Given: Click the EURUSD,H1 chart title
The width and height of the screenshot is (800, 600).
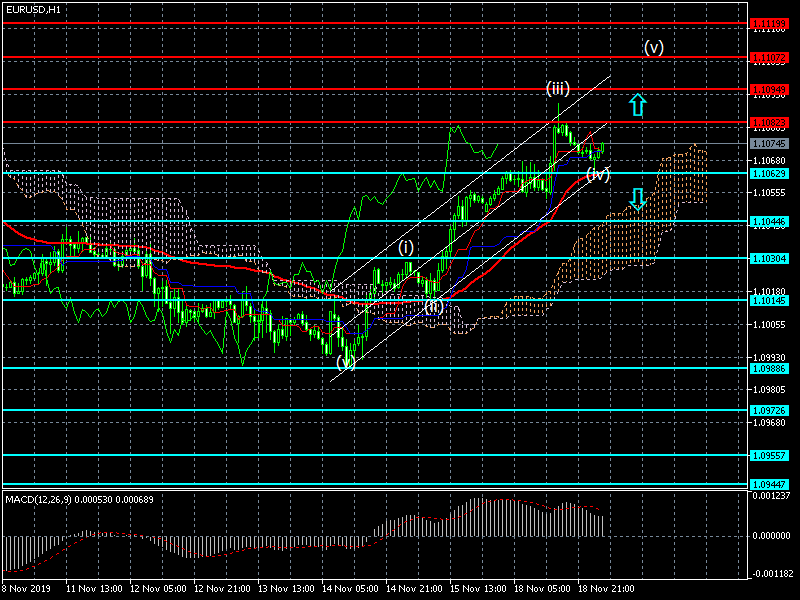Looking at the screenshot, I should 33,10.
